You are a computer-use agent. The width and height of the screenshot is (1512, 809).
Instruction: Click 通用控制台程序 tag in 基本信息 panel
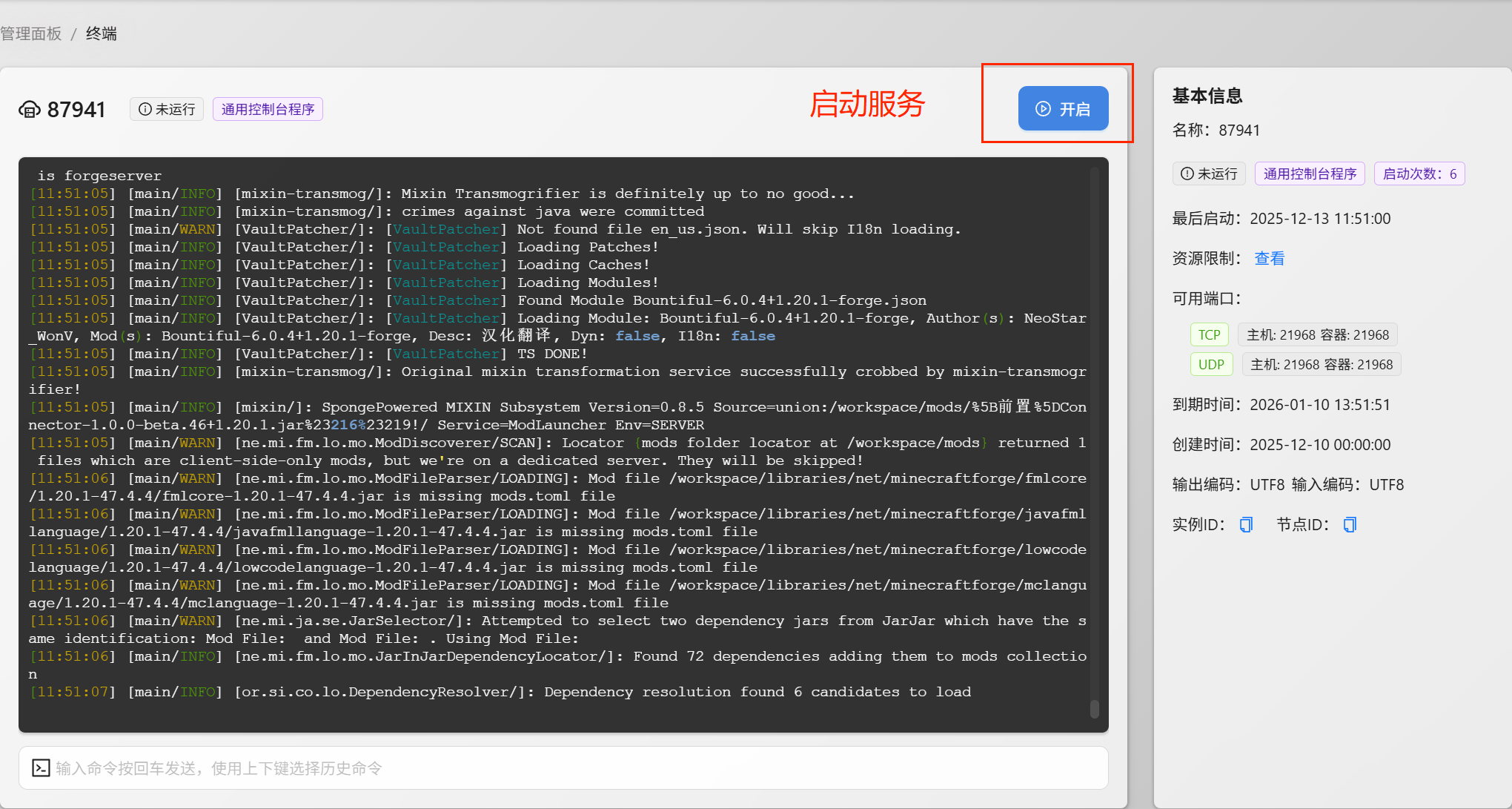pos(1310,174)
